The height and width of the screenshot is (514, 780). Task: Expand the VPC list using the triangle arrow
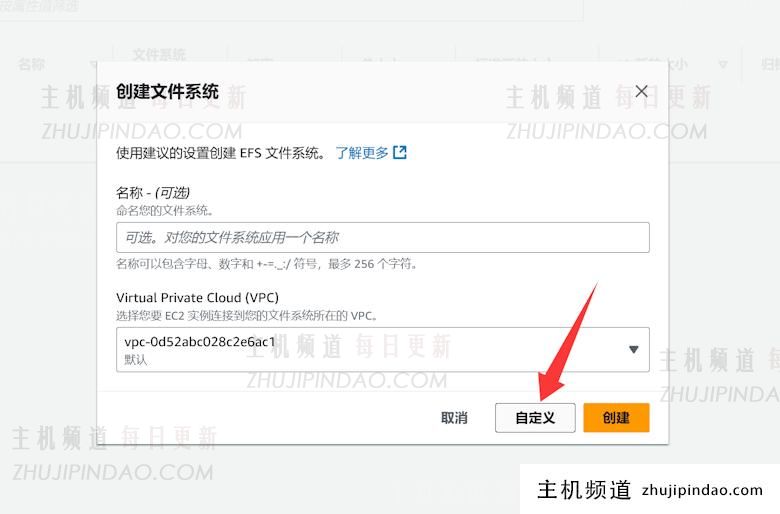(x=633, y=349)
